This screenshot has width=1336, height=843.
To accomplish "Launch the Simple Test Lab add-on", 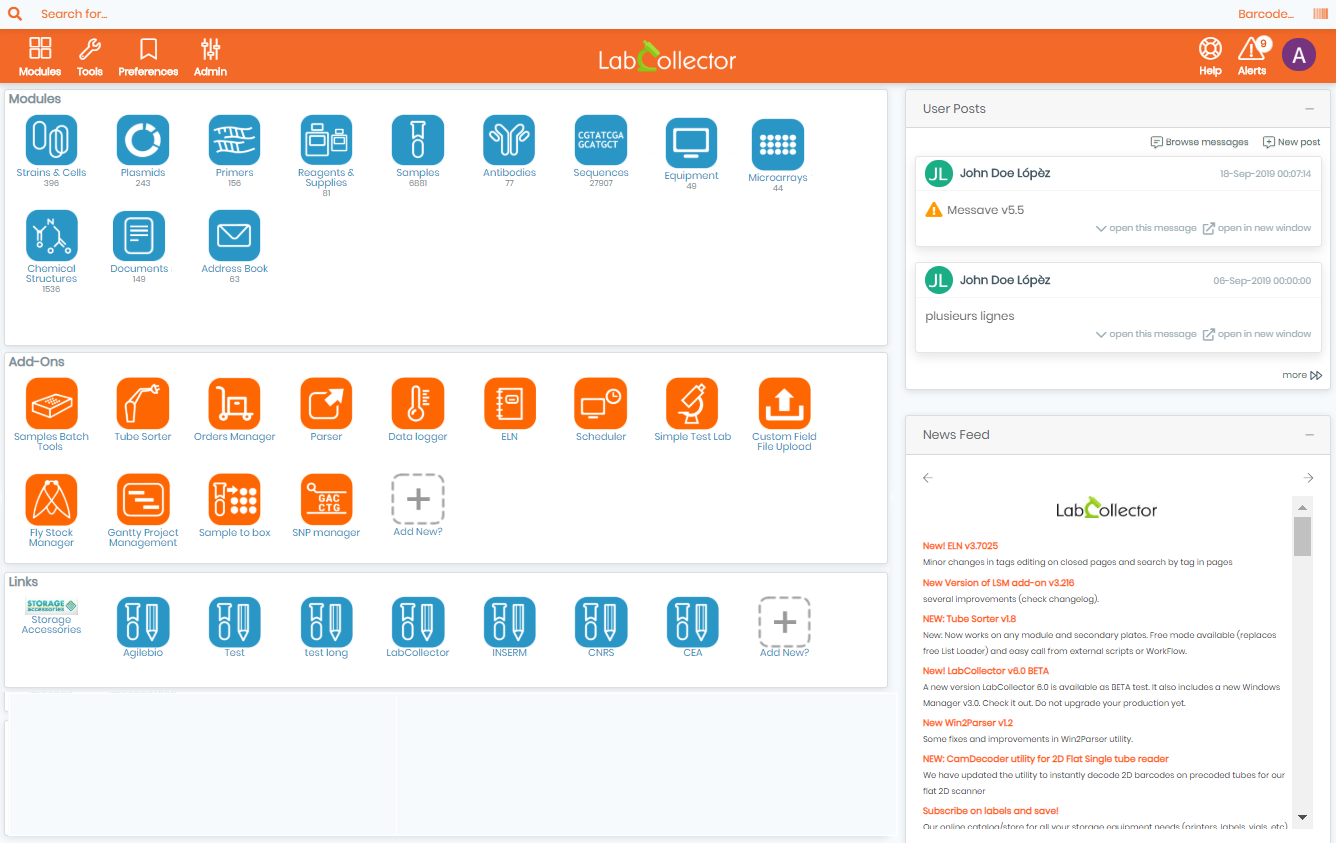I will pyautogui.click(x=692, y=404).
